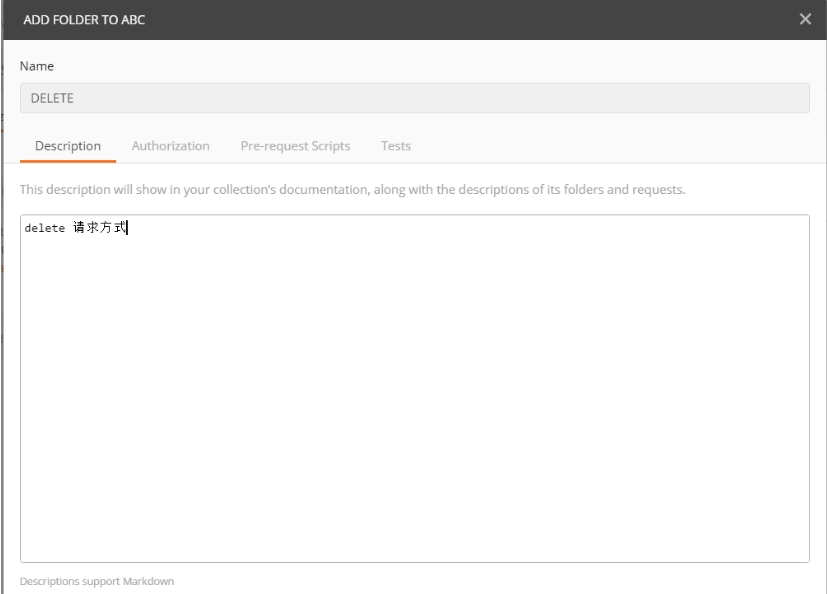Click the word 'delete' in description box

pos(44,228)
